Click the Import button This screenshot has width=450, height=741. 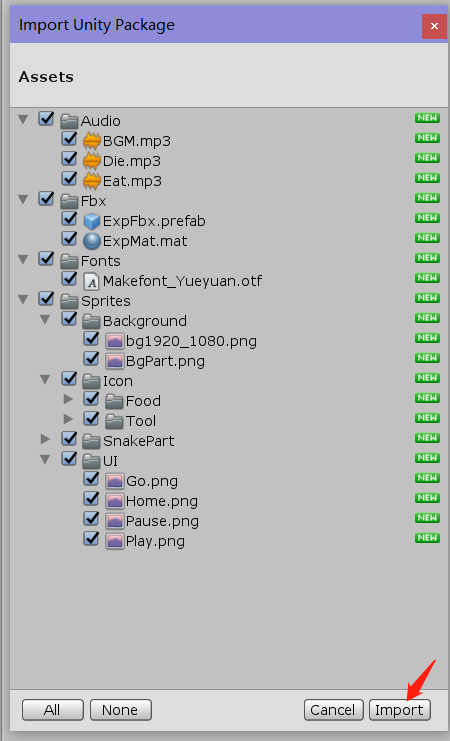(399, 710)
